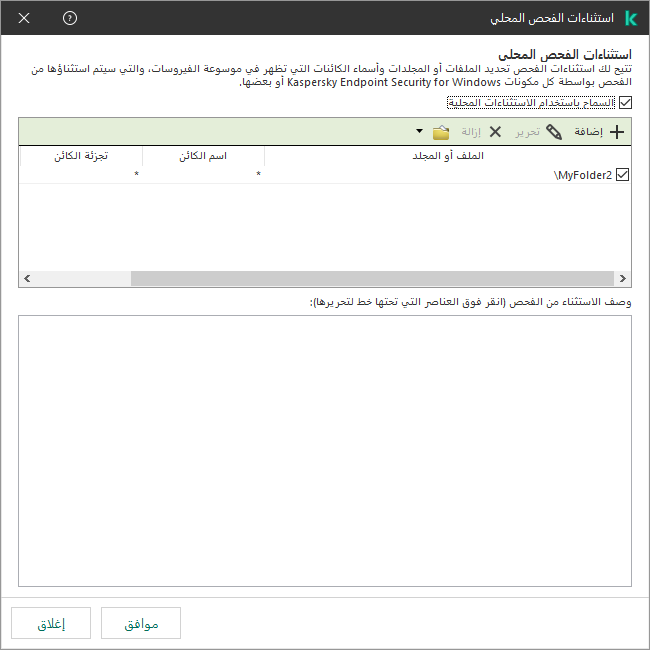This screenshot has width=650, height=650.
Task: Click the horizontal scrollbar thumb
Action: point(372,279)
